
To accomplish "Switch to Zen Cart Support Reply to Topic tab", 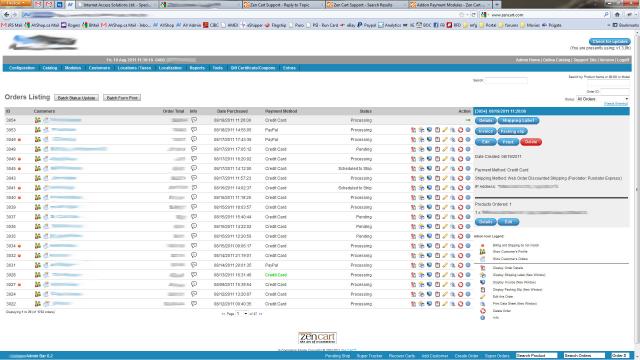I will pyautogui.click(x=282, y=5).
